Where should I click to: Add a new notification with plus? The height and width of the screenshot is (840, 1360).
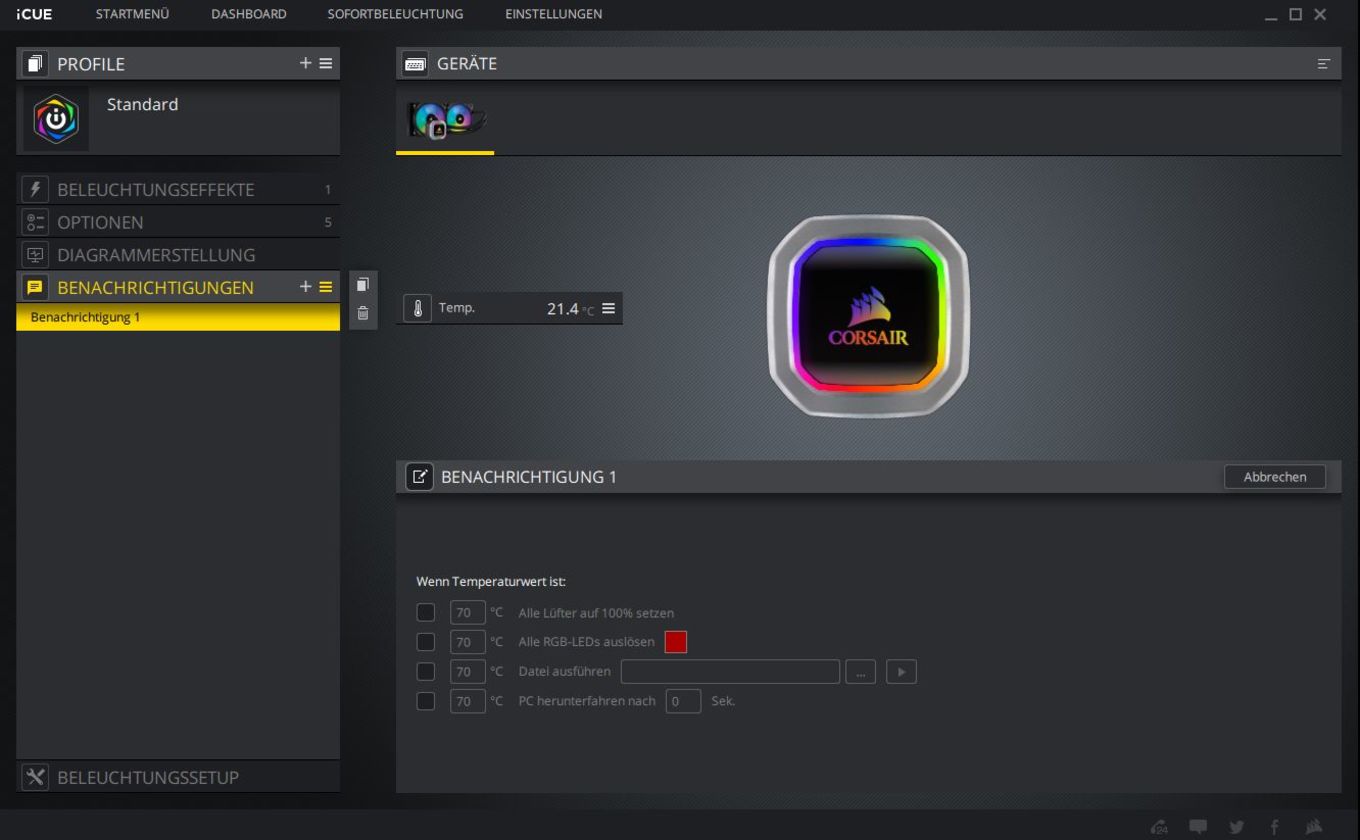click(x=305, y=287)
